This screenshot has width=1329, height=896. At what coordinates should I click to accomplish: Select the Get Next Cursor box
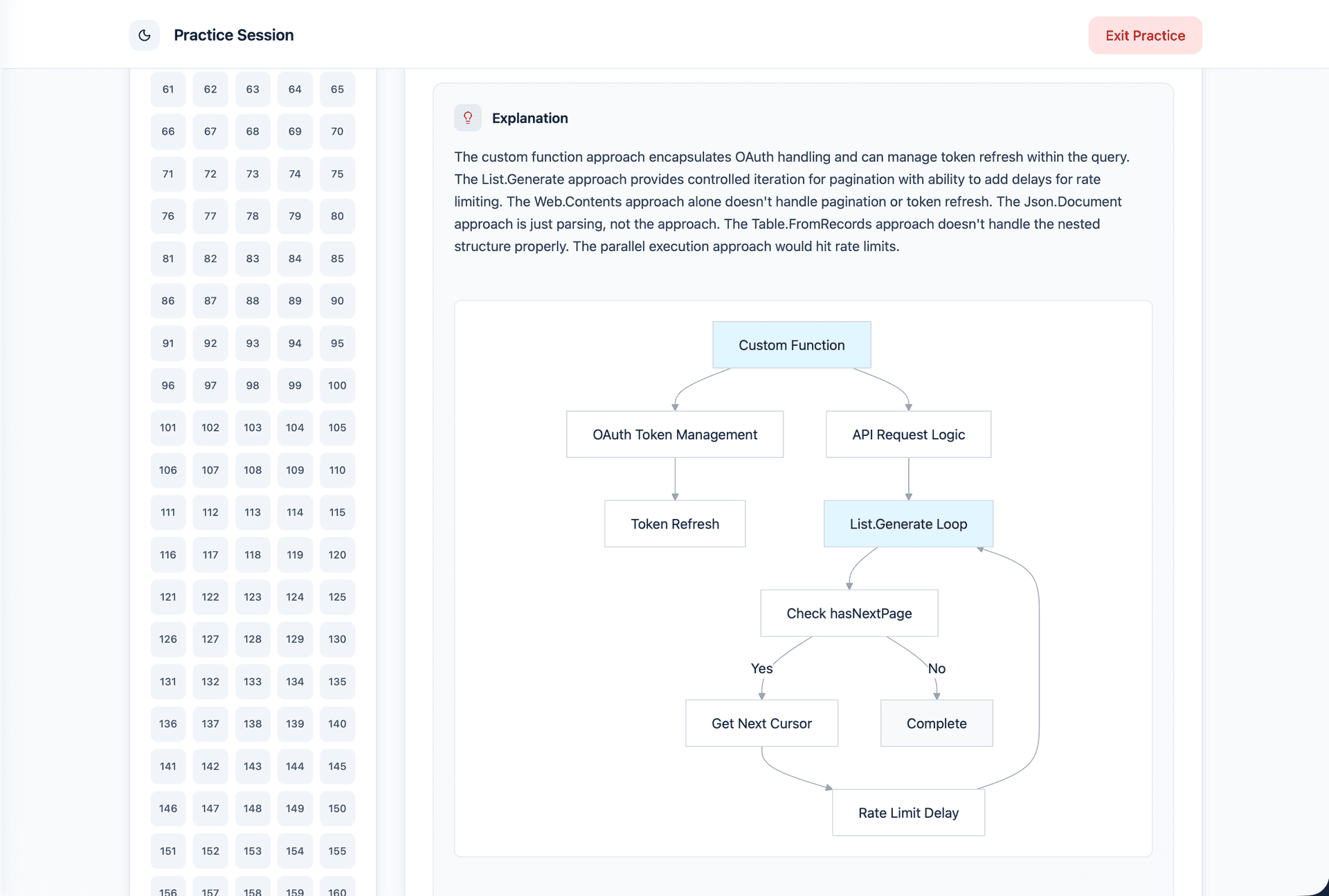click(x=761, y=723)
